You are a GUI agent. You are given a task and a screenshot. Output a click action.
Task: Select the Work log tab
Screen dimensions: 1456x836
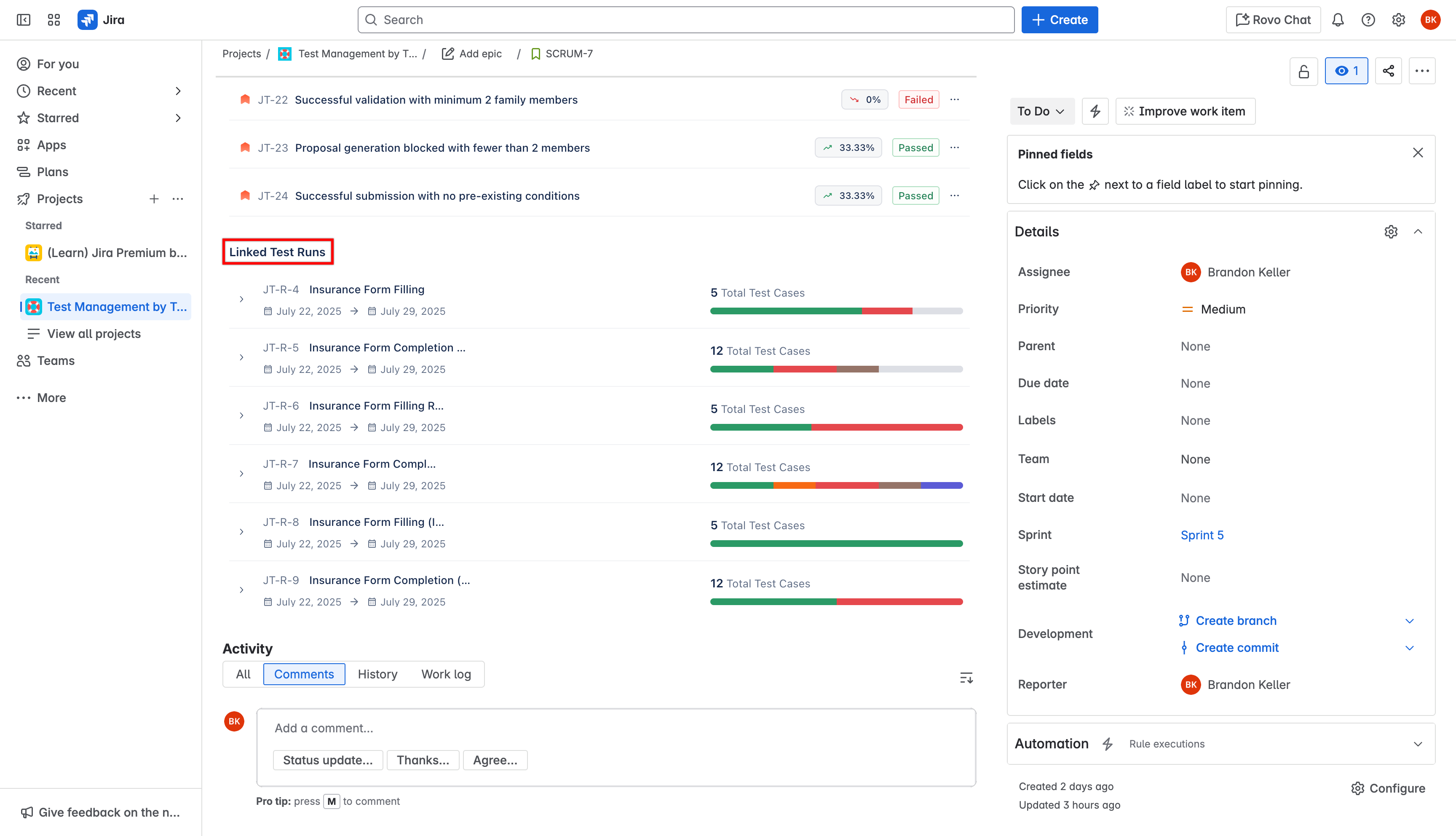click(446, 675)
